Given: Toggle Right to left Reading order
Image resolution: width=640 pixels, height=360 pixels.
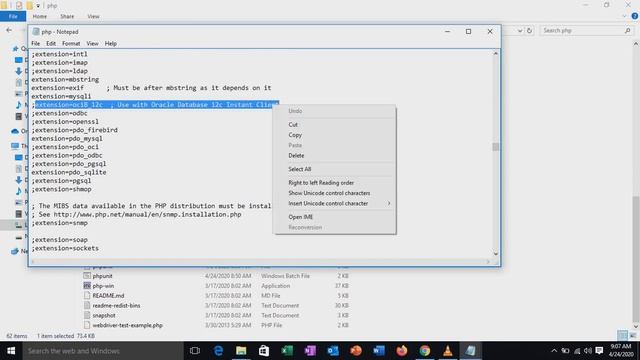Looking at the screenshot, I should click(335, 182).
